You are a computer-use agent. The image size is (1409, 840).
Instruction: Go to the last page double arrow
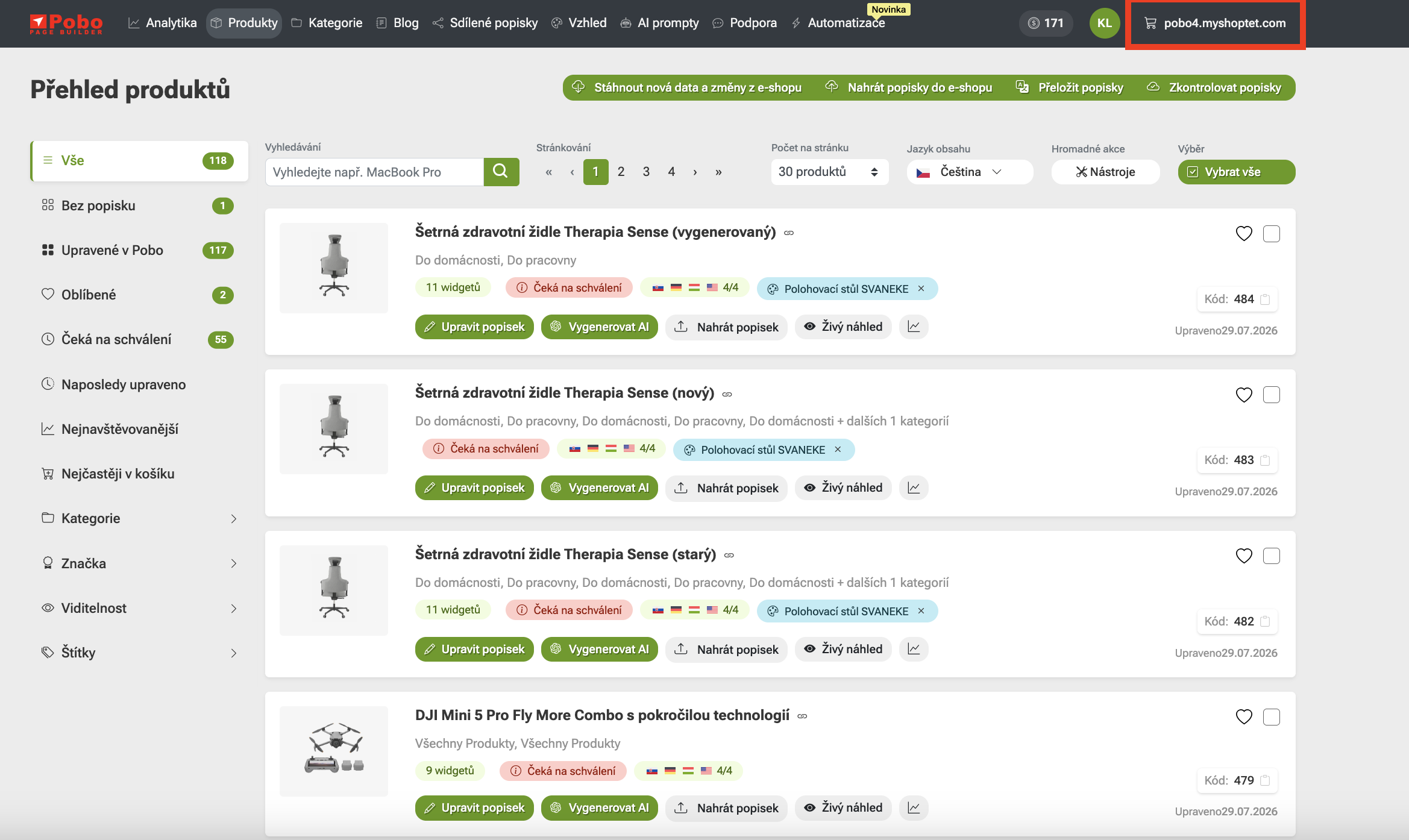point(718,172)
